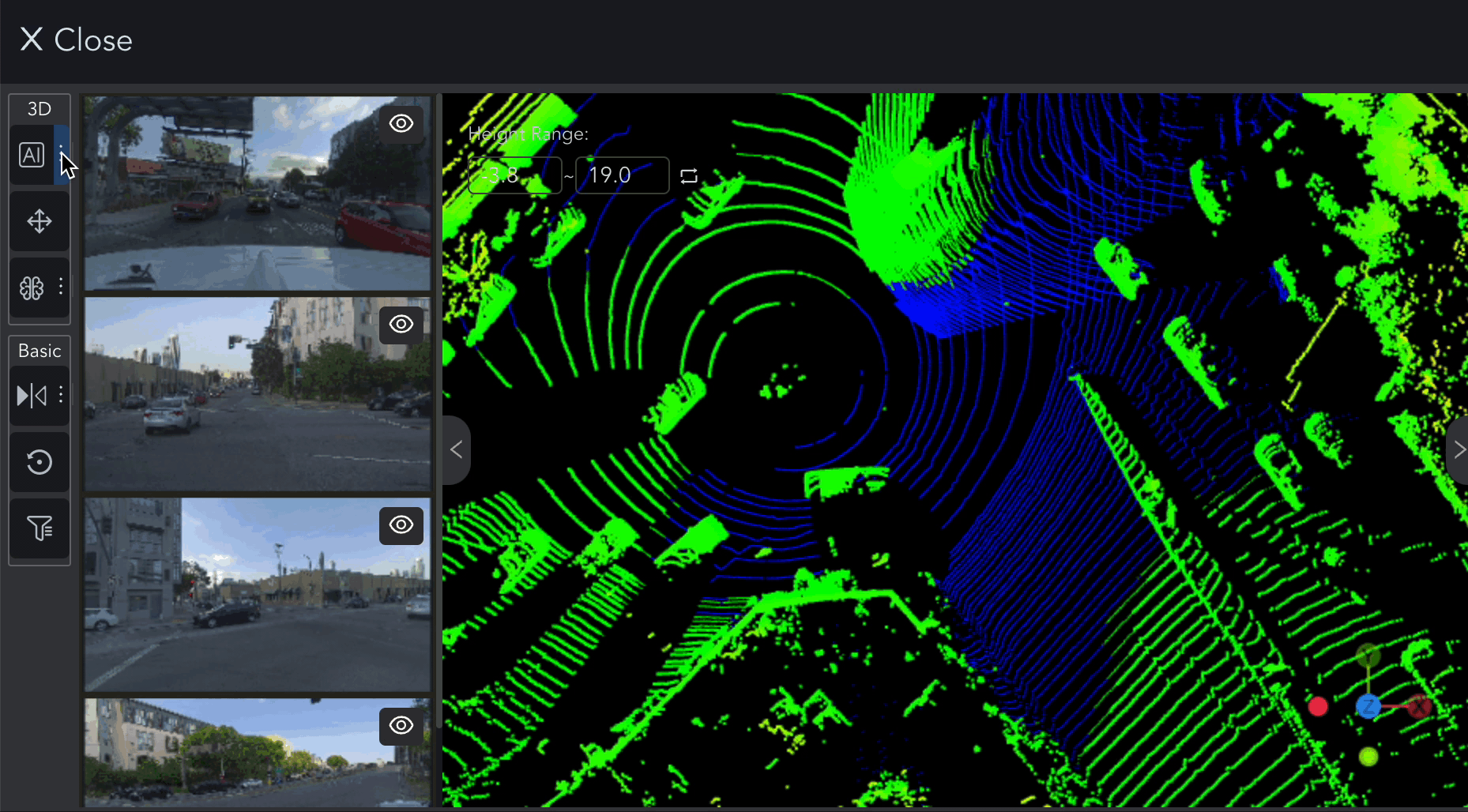Open options dots beside mirror tool
Image resolution: width=1468 pixels, height=812 pixels.
61,395
